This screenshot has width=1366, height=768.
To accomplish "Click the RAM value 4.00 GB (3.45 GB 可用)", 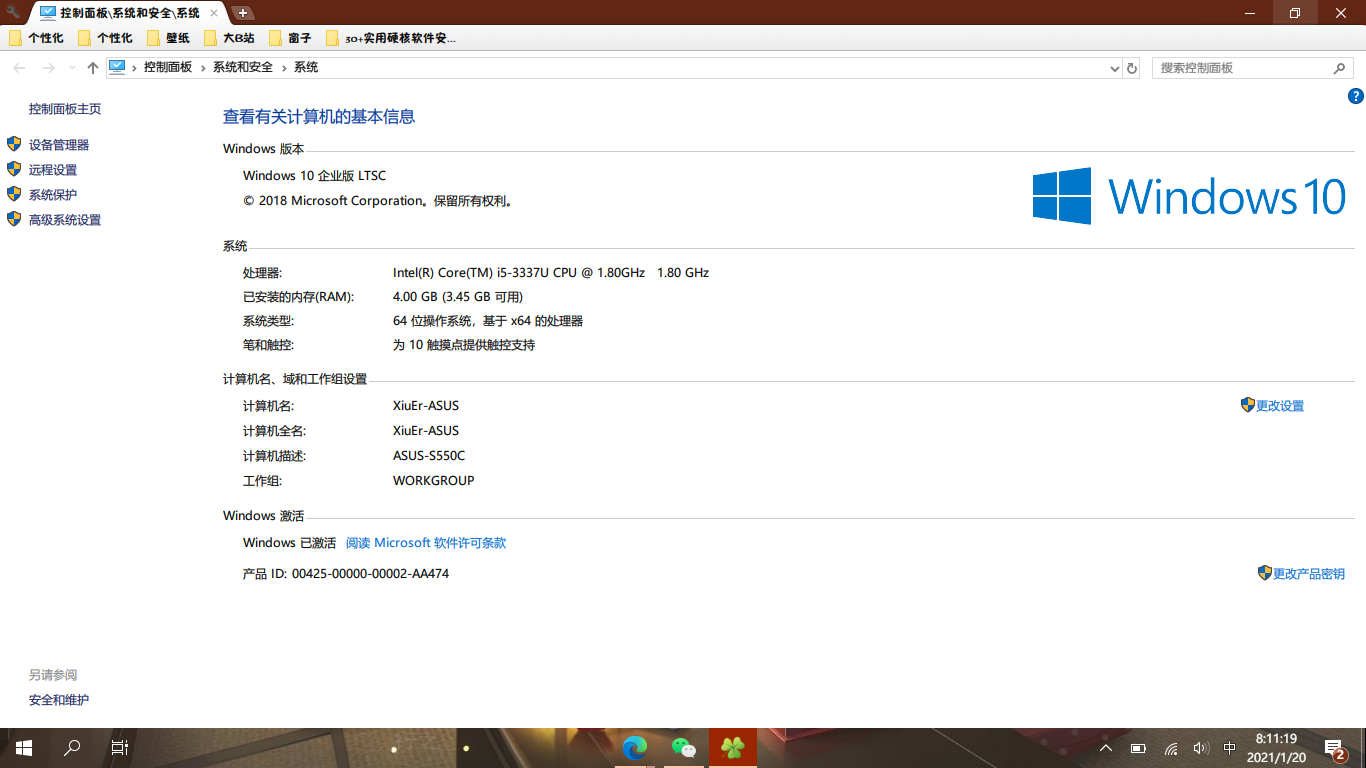I will pos(458,297).
